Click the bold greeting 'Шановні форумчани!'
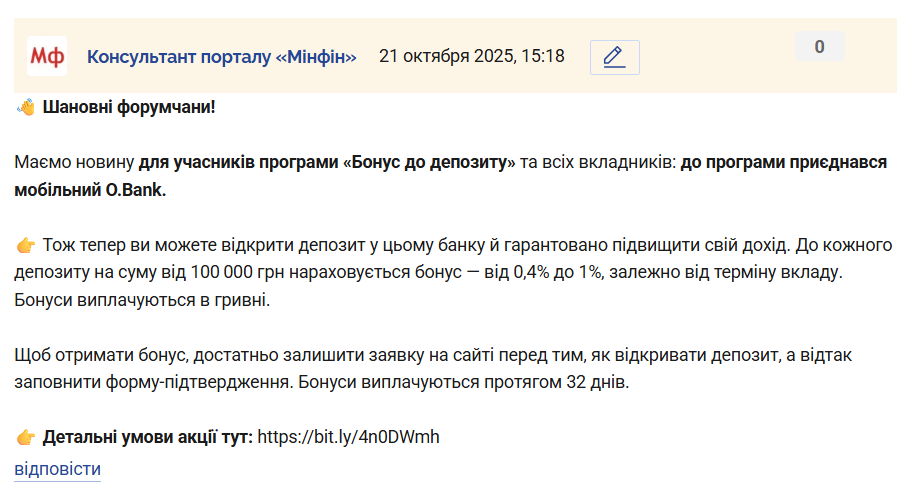 click(x=129, y=107)
